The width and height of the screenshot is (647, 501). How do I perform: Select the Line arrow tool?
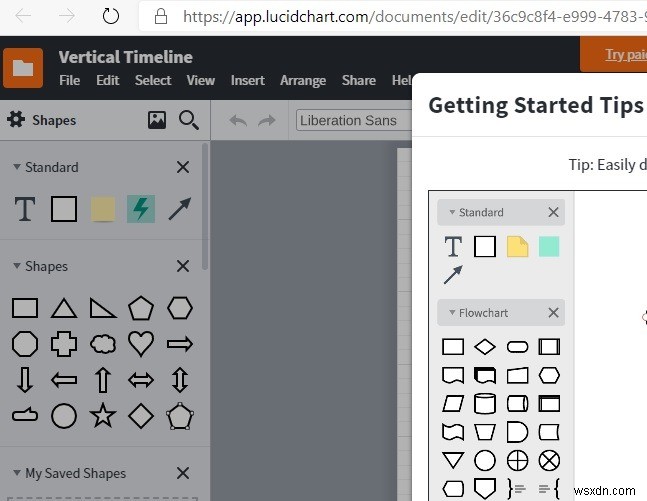(180, 209)
